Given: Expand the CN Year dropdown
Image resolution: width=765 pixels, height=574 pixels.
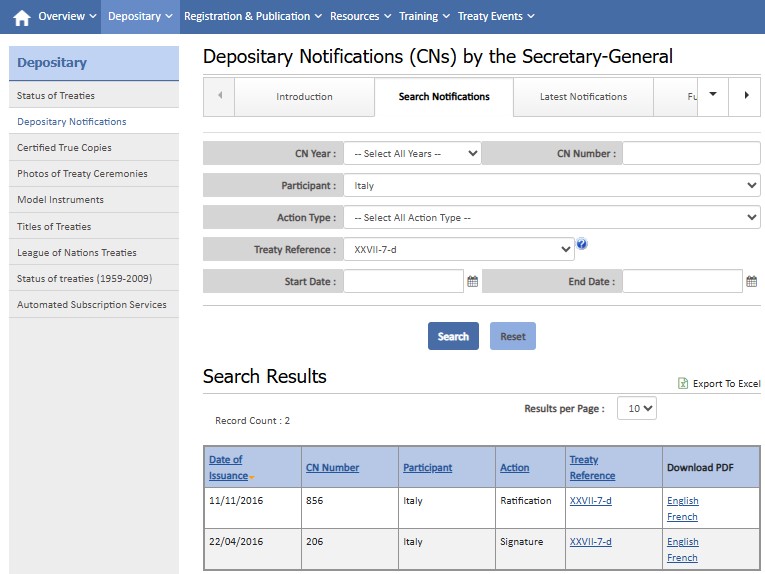Looking at the screenshot, I should tap(412, 154).
